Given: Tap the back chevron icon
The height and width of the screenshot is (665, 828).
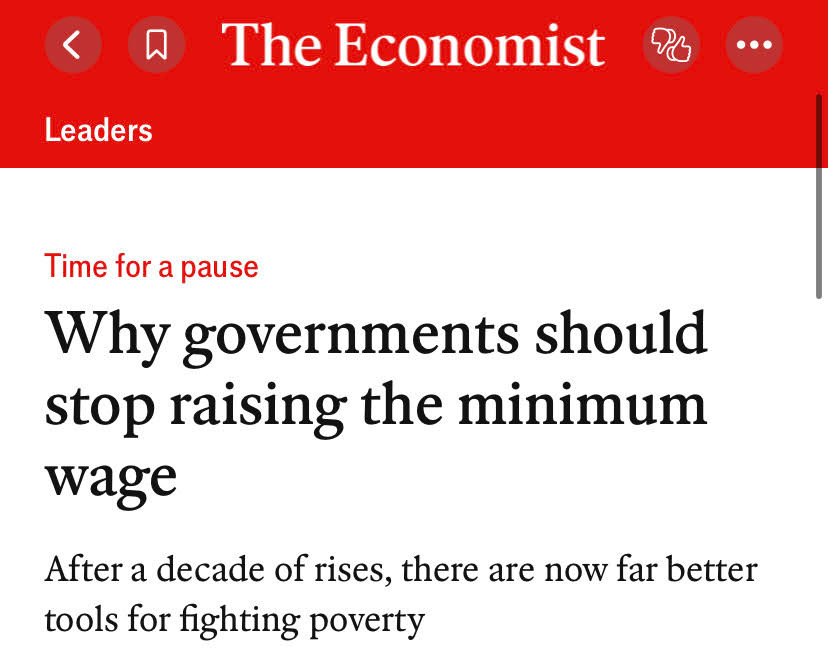Looking at the screenshot, I should 73,45.
